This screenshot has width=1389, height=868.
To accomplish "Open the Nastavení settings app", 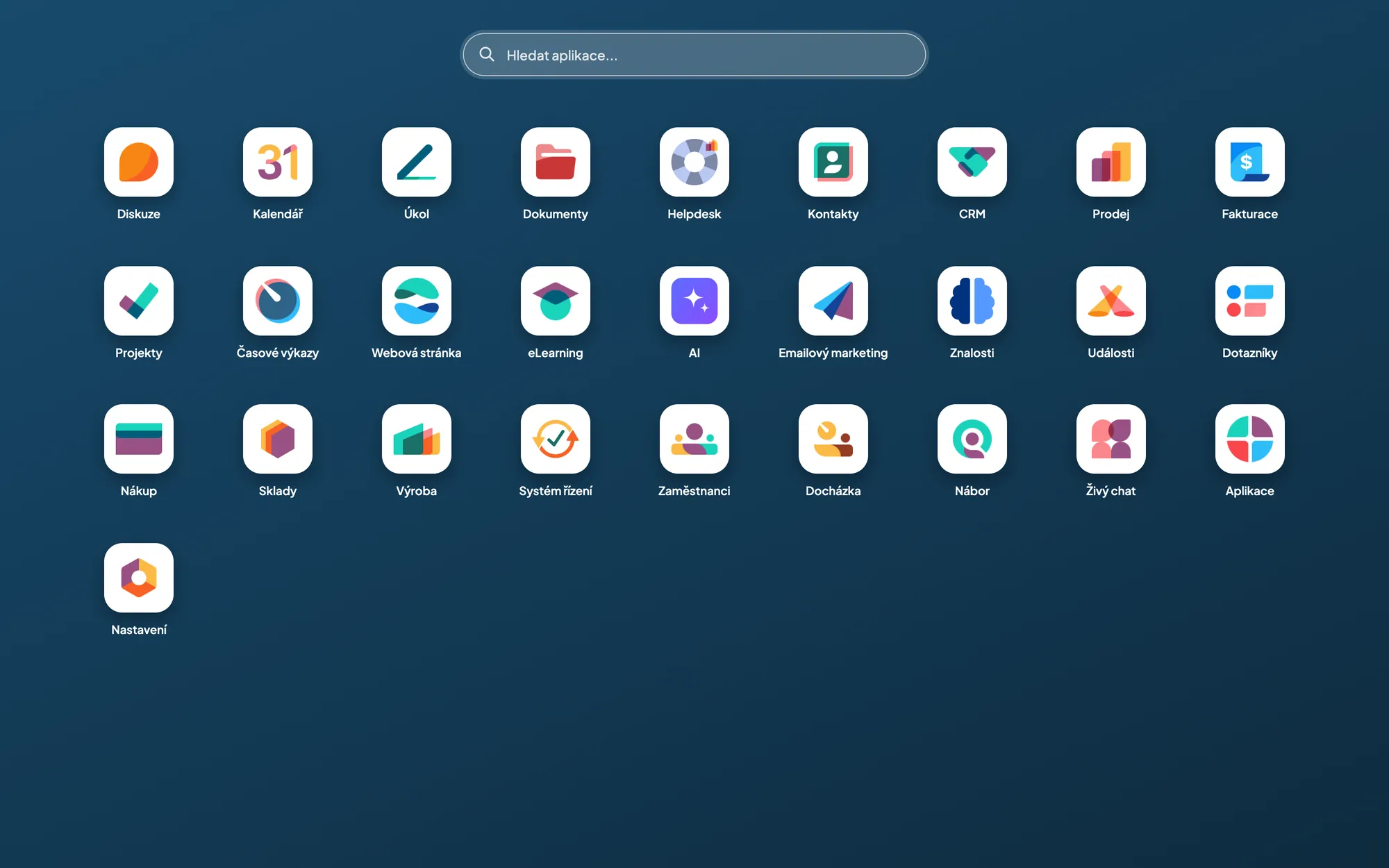I will click(139, 578).
